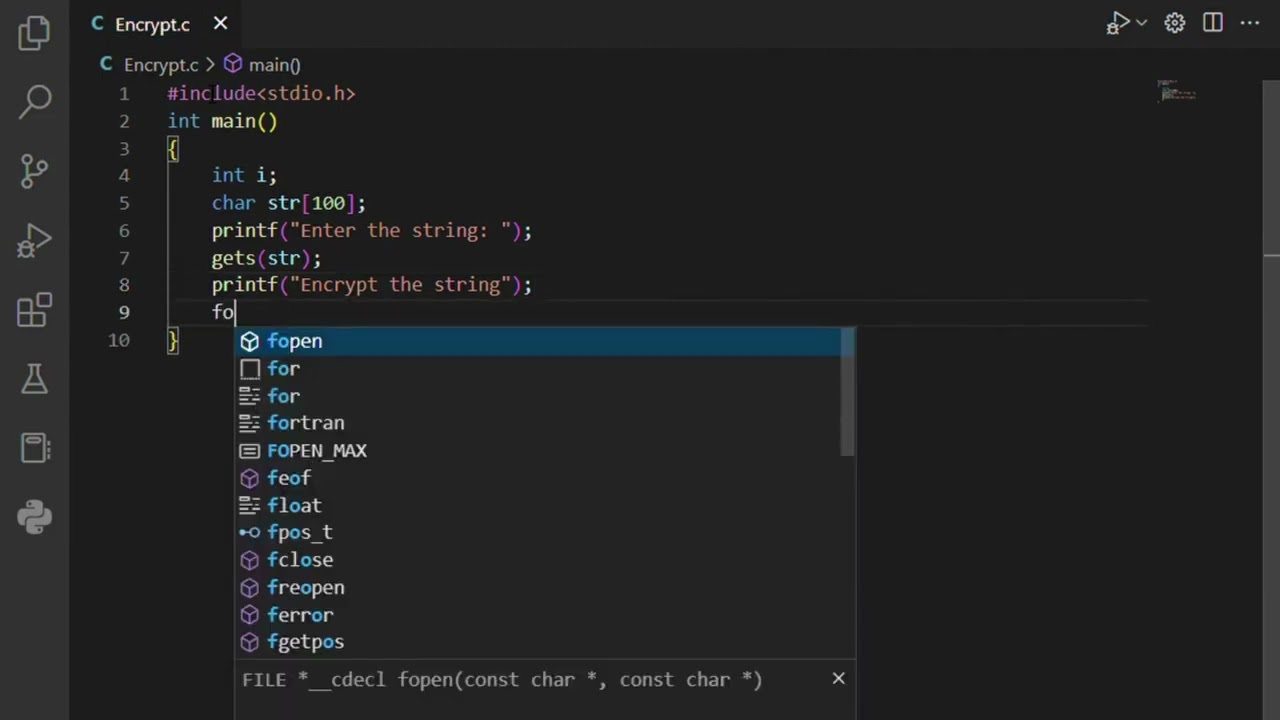The height and width of the screenshot is (720, 1280).
Task: Choose the fclose suggestion
Action: pos(545,560)
